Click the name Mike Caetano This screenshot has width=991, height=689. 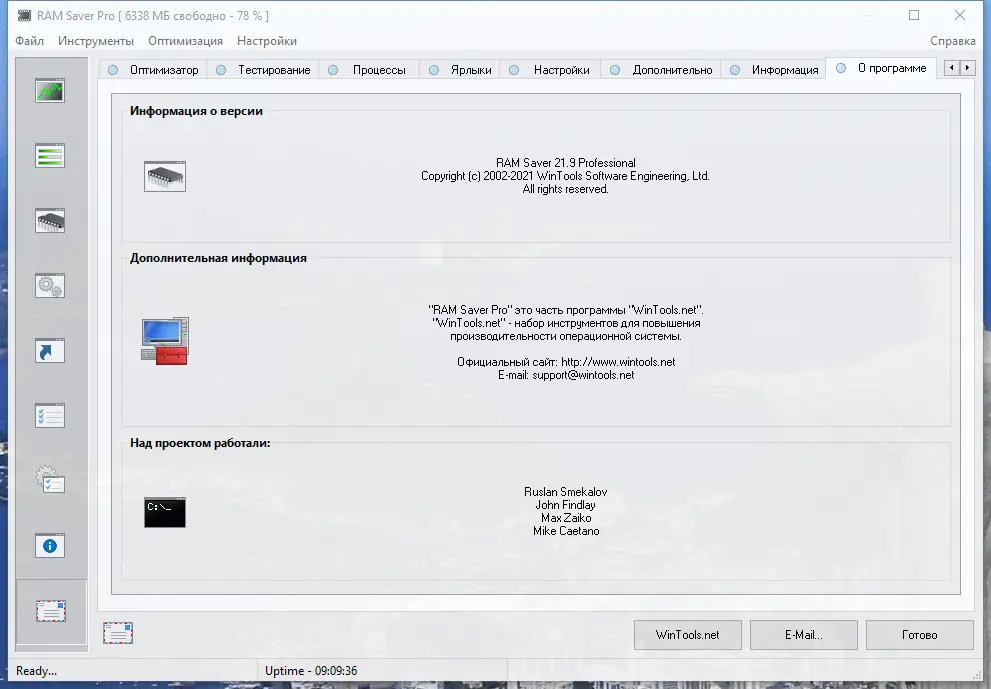click(x=566, y=532)
